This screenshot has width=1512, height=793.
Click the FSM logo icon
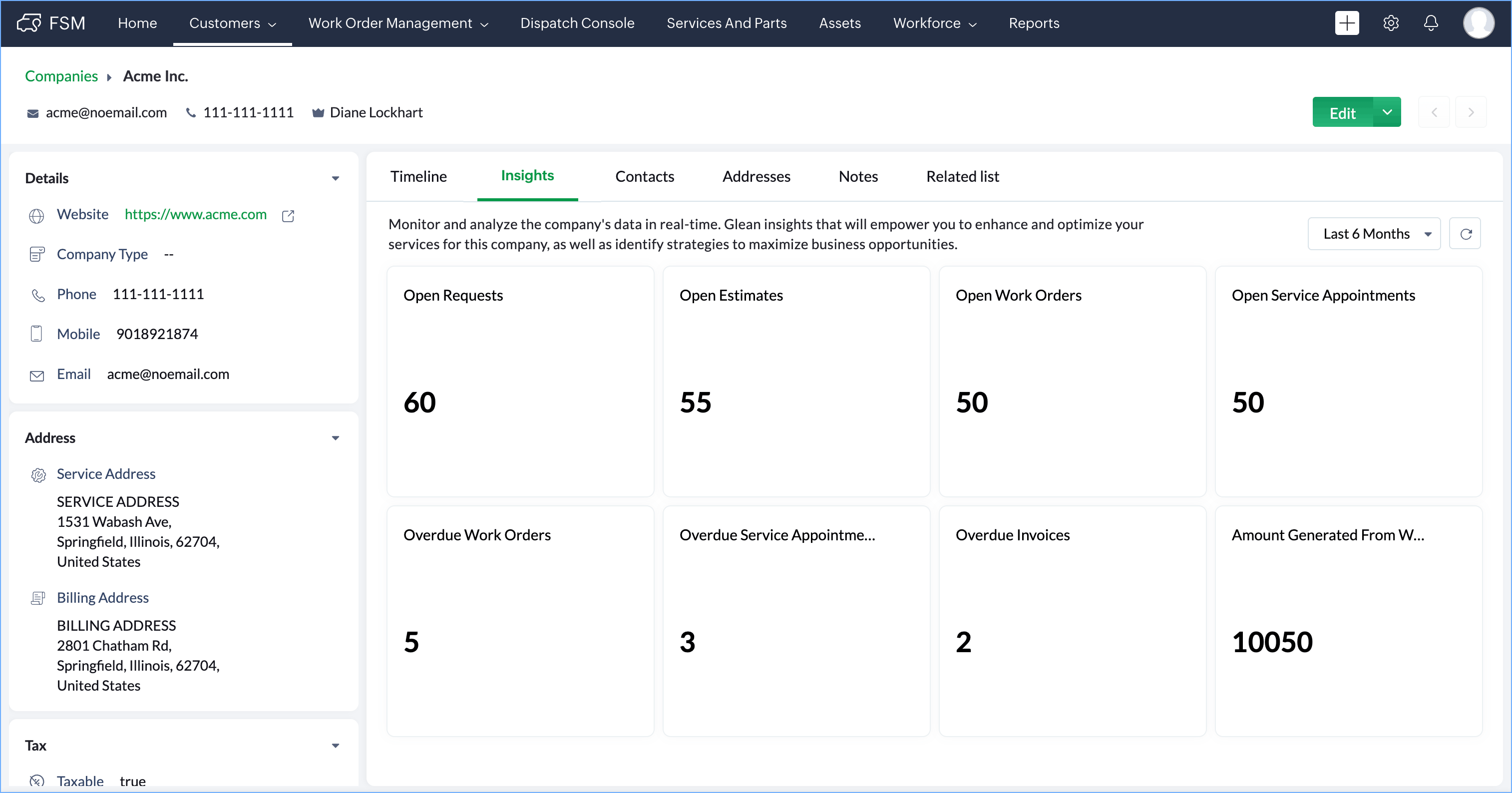click(x=29, y=23)
